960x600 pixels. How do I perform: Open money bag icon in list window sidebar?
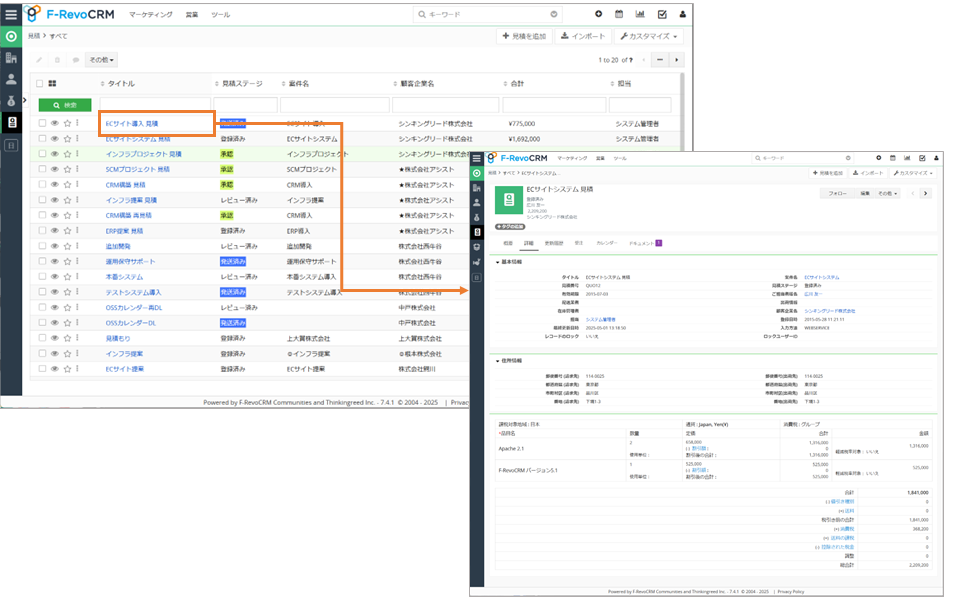11,101
